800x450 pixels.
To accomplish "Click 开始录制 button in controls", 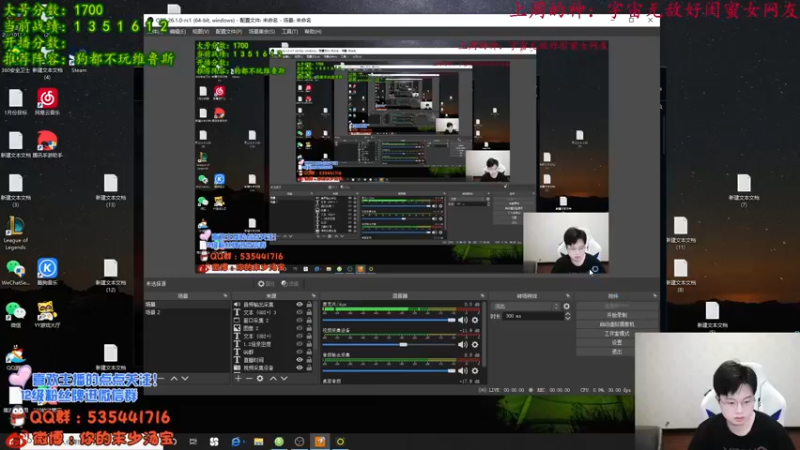I will pos(617,315).
